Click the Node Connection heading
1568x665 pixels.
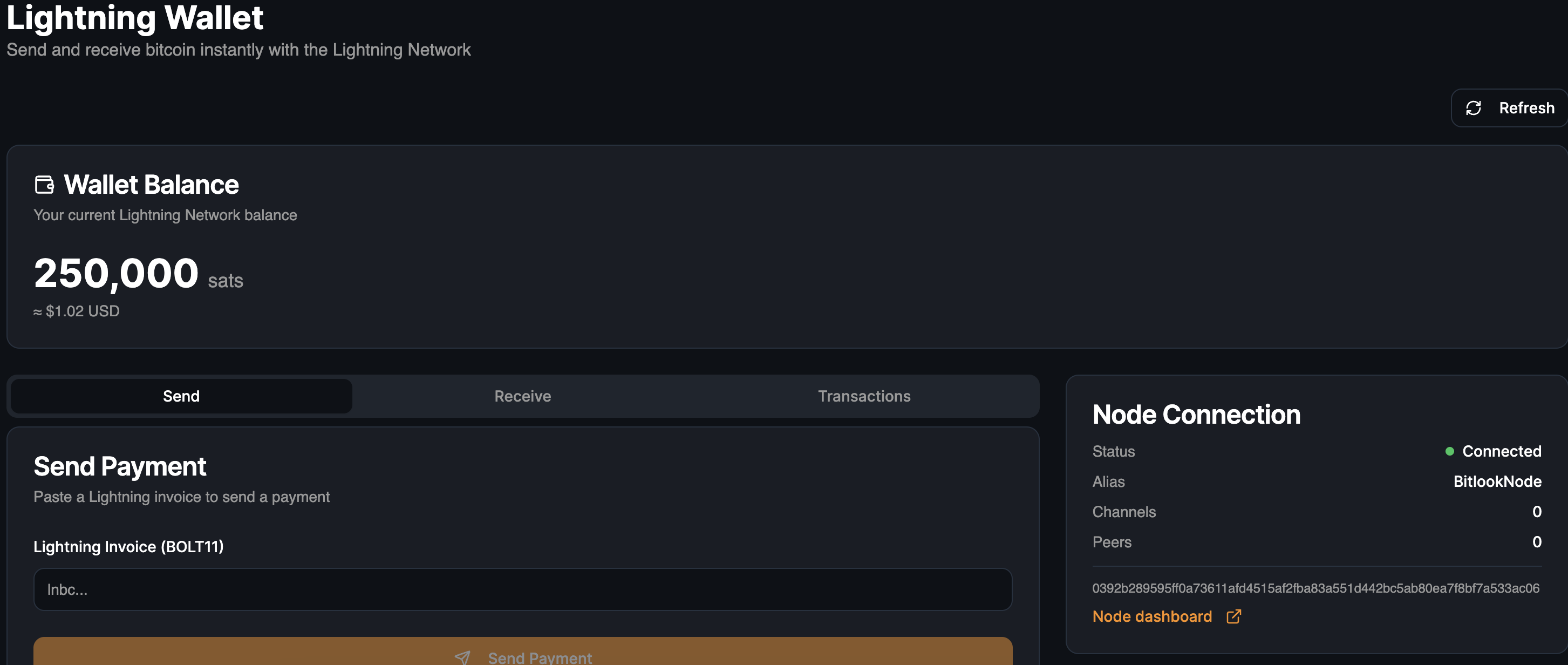pos(1196,415)
